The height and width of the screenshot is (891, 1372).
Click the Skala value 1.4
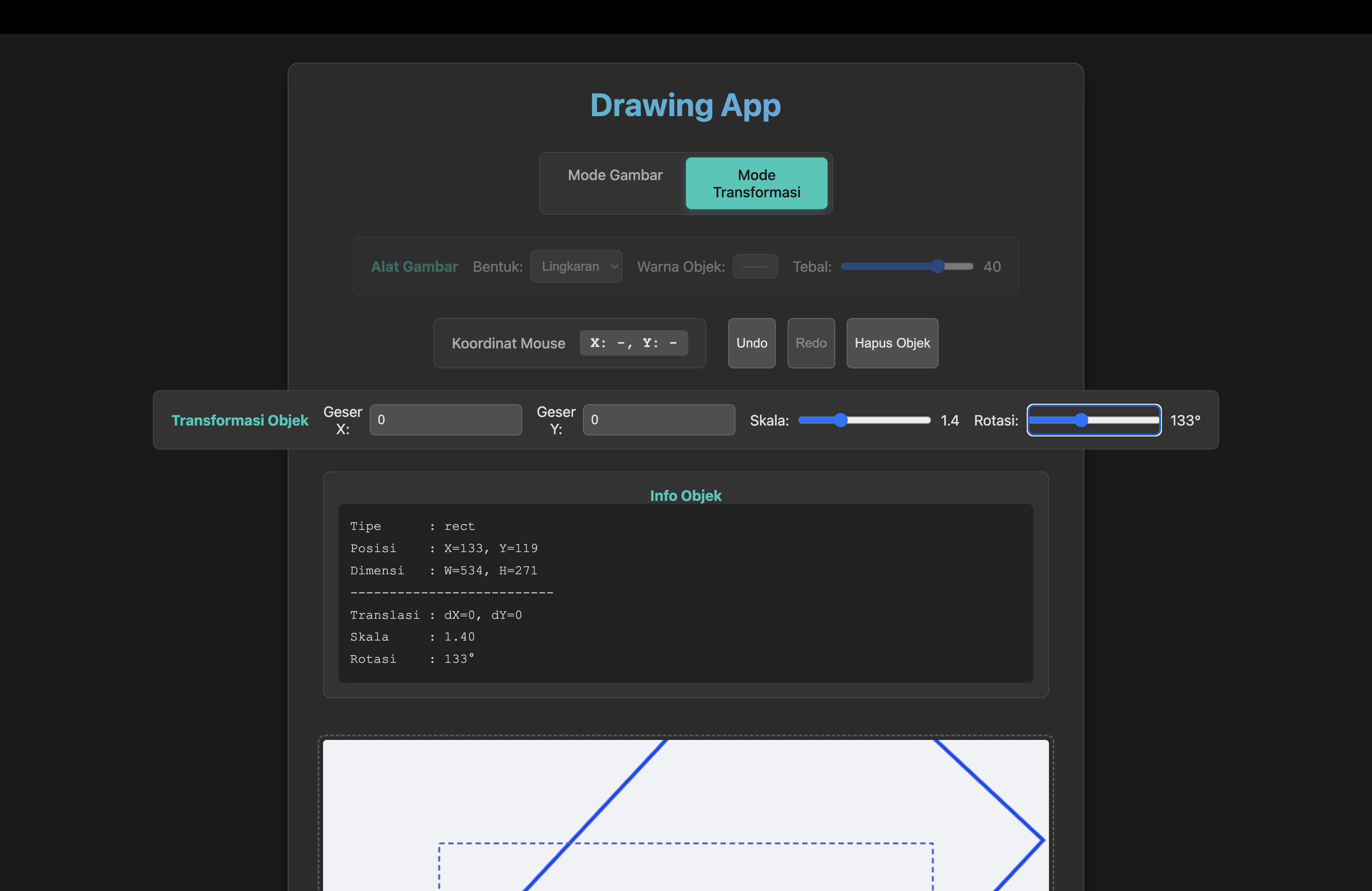coord(950,420)
